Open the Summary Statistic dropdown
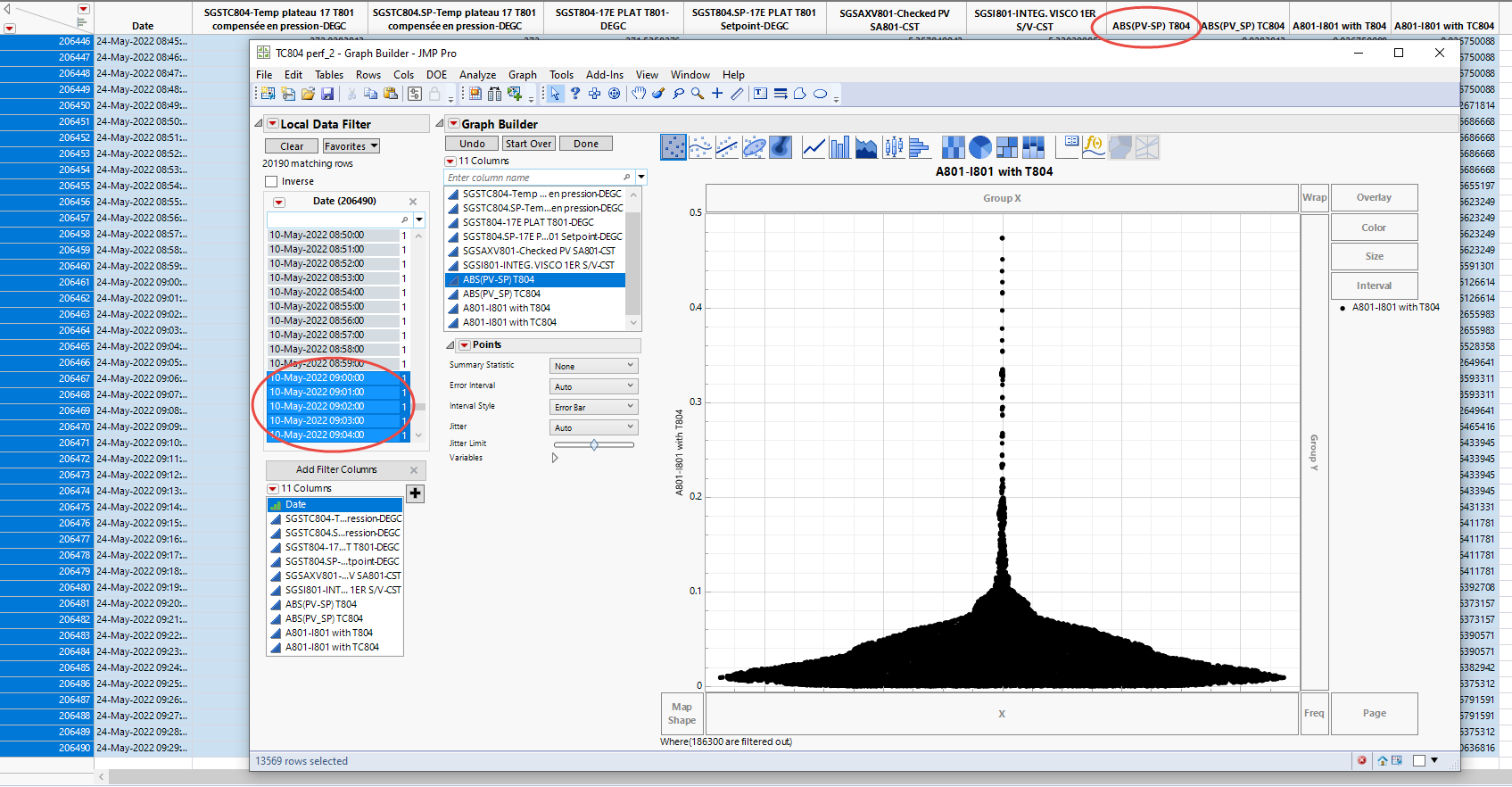The image size is (1512, 787). click(x=593, y=366)
